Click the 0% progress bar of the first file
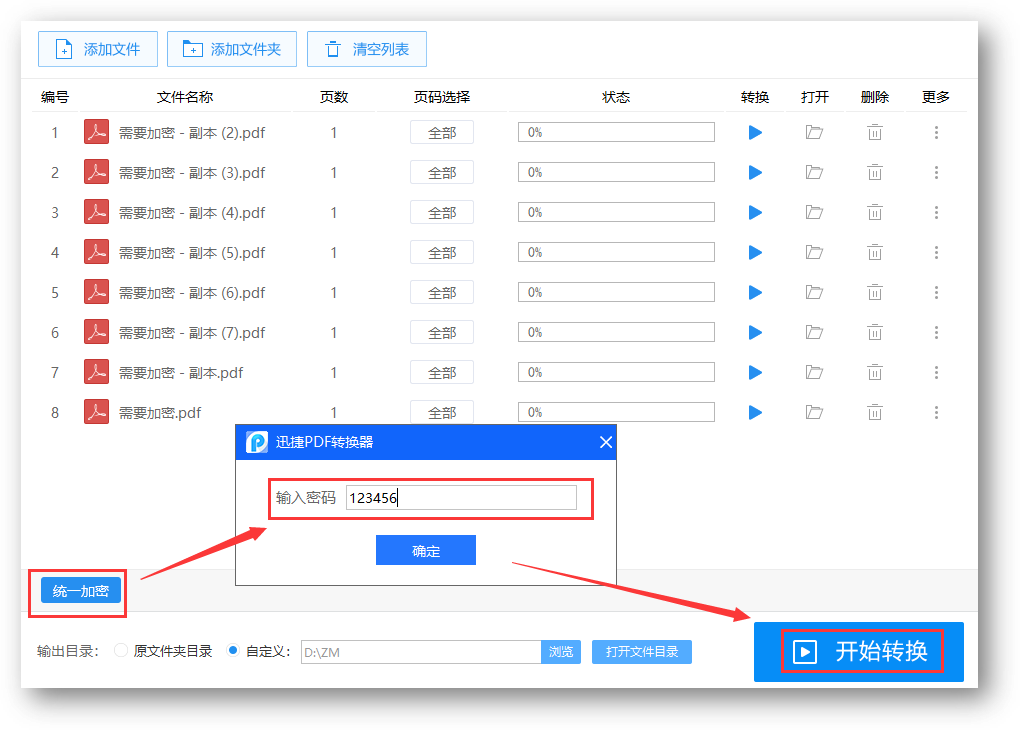 click(616, 131)
